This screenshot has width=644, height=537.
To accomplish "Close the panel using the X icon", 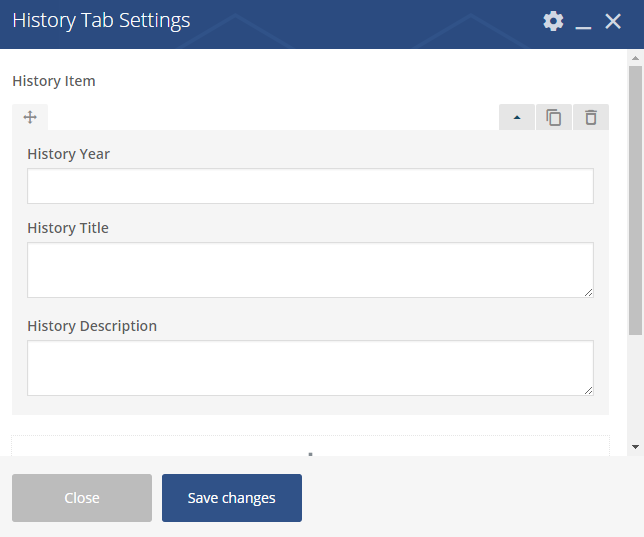I will click(614, 21).
